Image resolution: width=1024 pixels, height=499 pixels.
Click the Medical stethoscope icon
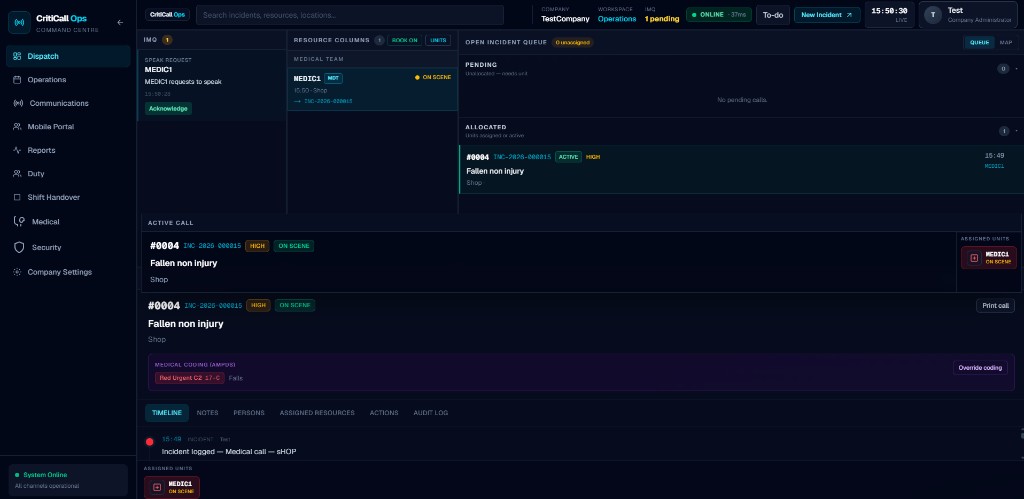pyautogui.click(x=19, y=221)
